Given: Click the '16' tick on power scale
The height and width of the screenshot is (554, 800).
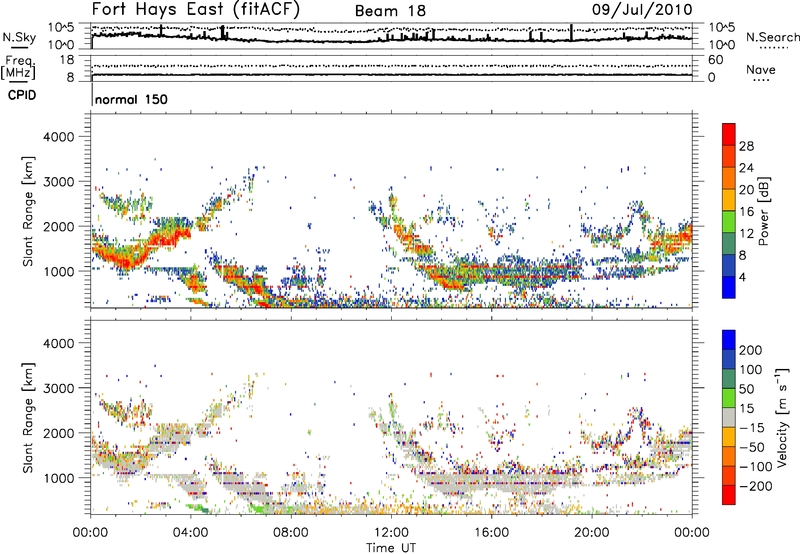Looking at the screenshot, I should (x=746, y=212).
